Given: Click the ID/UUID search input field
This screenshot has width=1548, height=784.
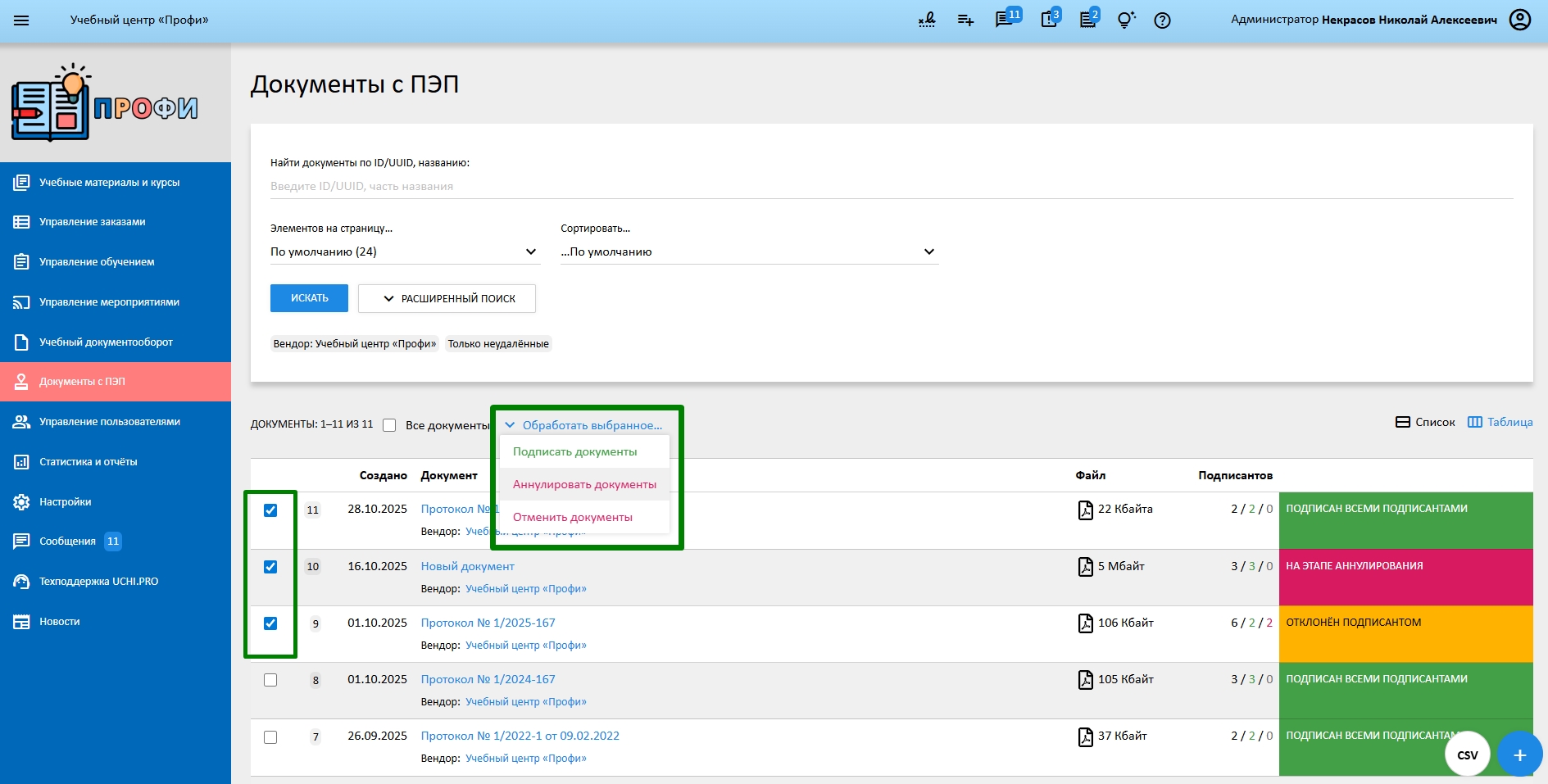Looking at the screenshot, I should pyautogui.click(x=890, y=186).
